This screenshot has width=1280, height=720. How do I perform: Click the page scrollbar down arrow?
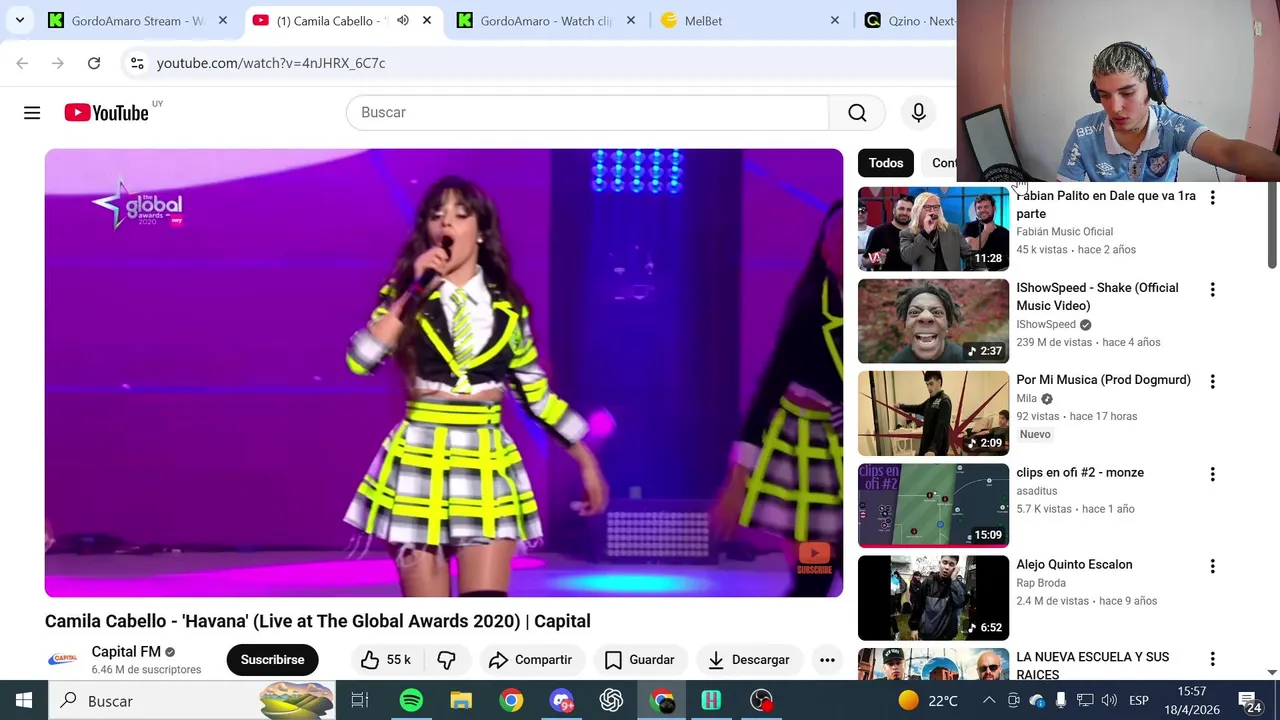tap(1272, 672)
